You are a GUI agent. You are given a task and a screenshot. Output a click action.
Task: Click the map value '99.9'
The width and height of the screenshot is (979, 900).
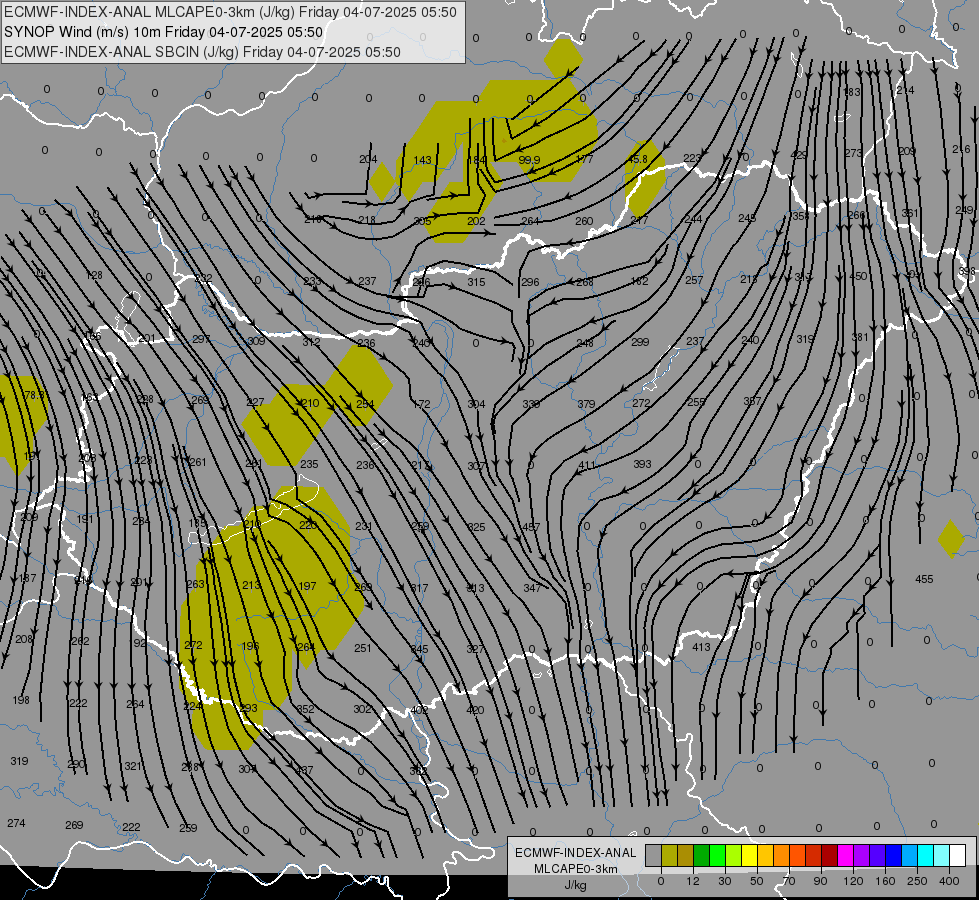(x=529, y=160)
